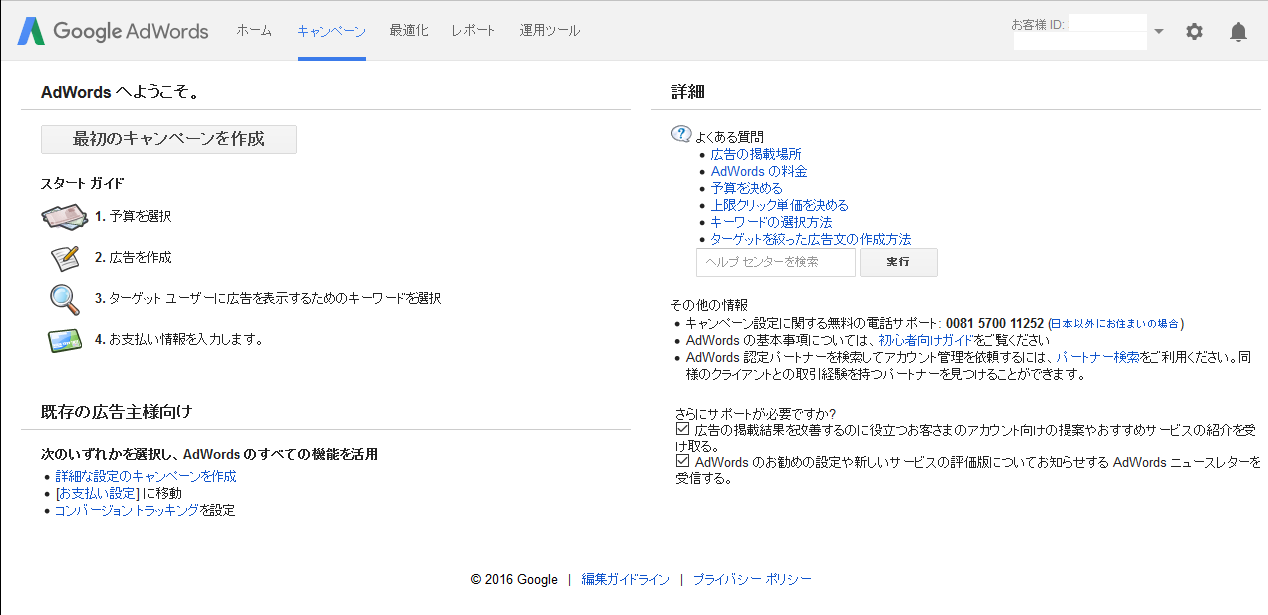
Task: Click the credit card icon beside お支払い情報
Action: click(65, 340)
